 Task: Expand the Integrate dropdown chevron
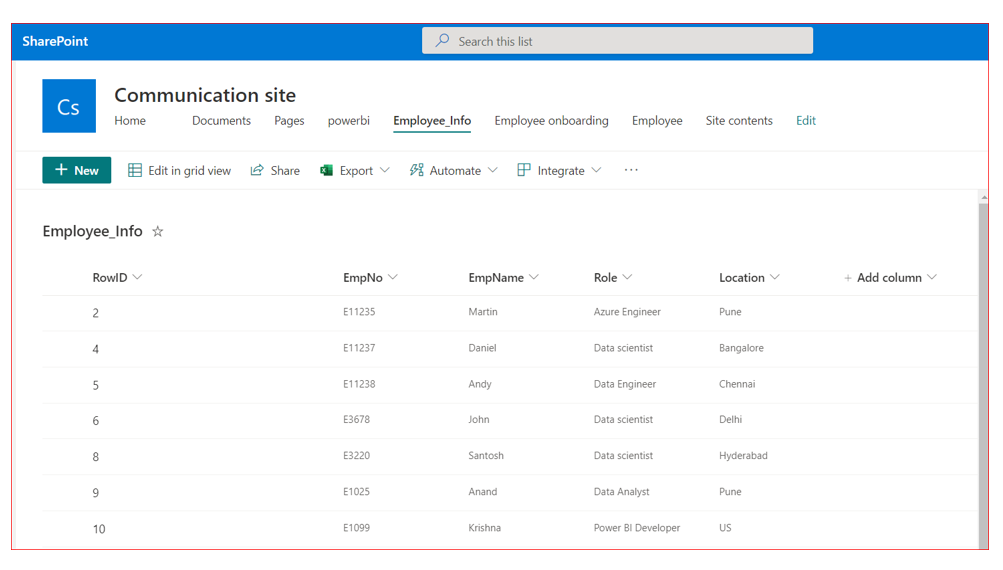point(596,170)
